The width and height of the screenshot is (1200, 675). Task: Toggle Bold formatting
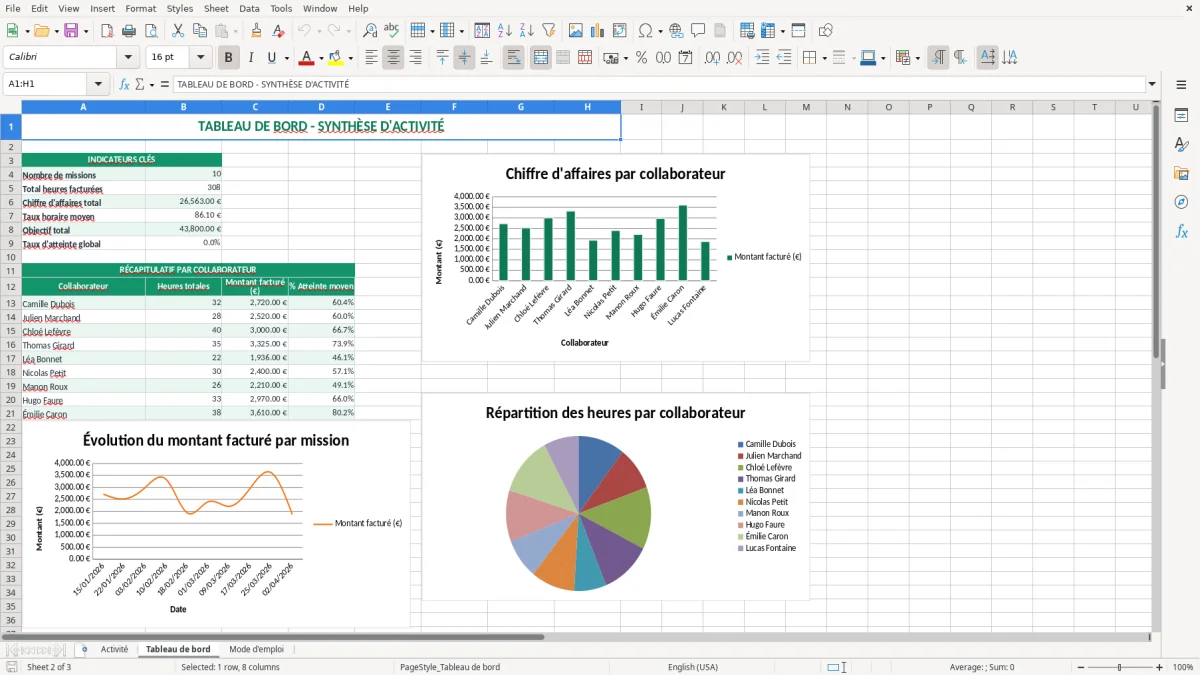click(229, 58)
